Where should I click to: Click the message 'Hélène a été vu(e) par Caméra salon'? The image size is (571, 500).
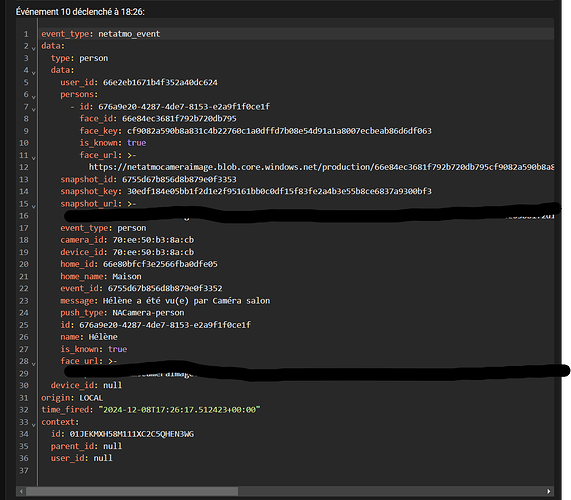186,301
